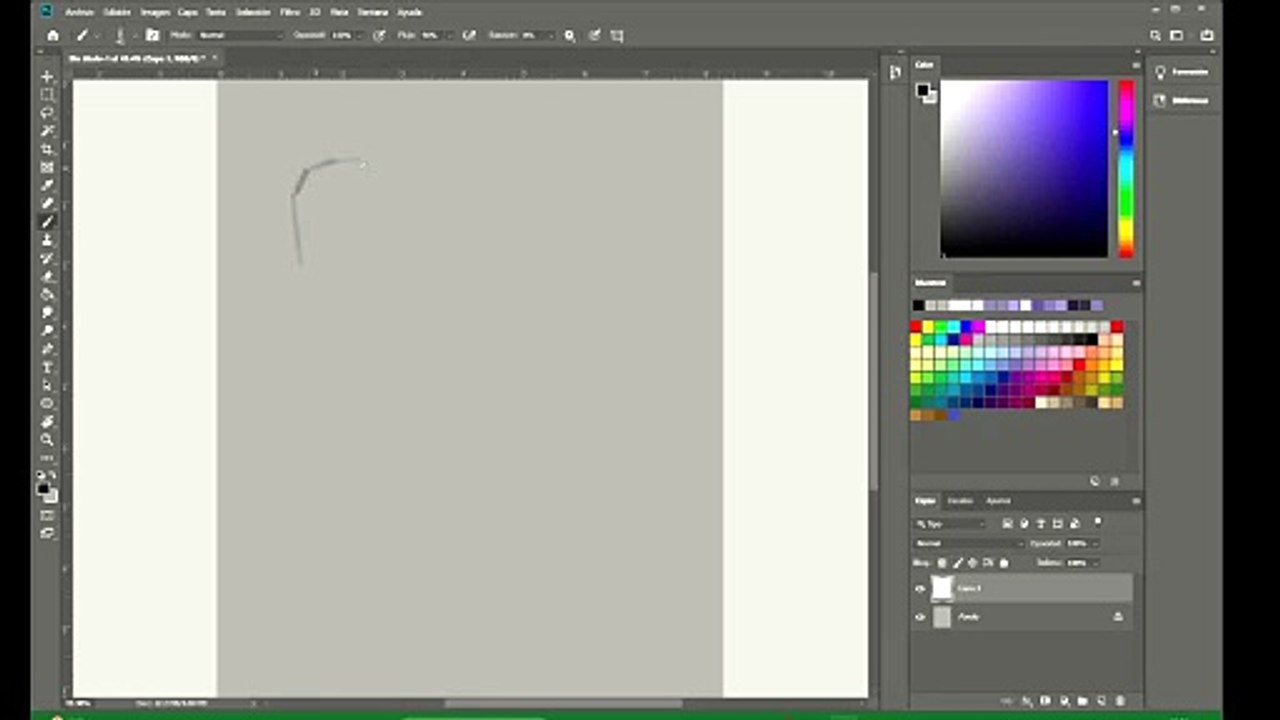Select the Type tool
This screenshot has height=720, width=1280.
(x=47, y=367)
